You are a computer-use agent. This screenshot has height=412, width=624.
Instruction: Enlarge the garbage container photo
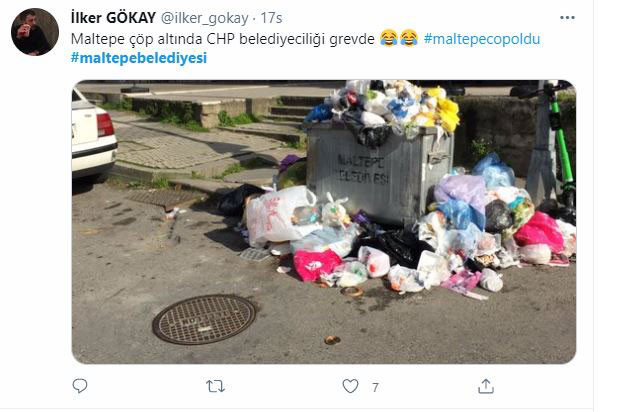click(x=324, y=222)
